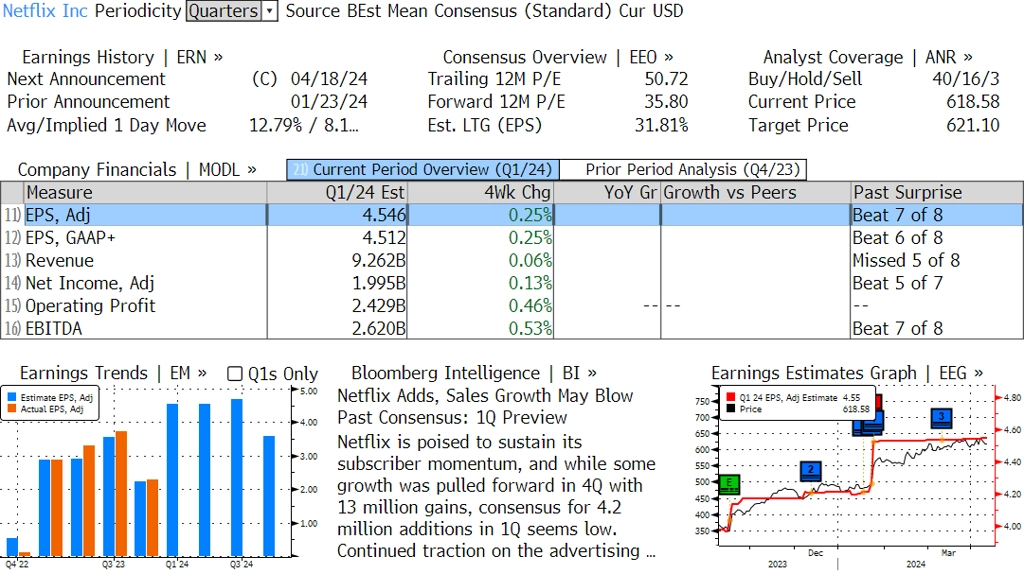1024x574 pixels.
Task: Click the 0.53% EBITDA 4Wk change
Action: [530, 328]
